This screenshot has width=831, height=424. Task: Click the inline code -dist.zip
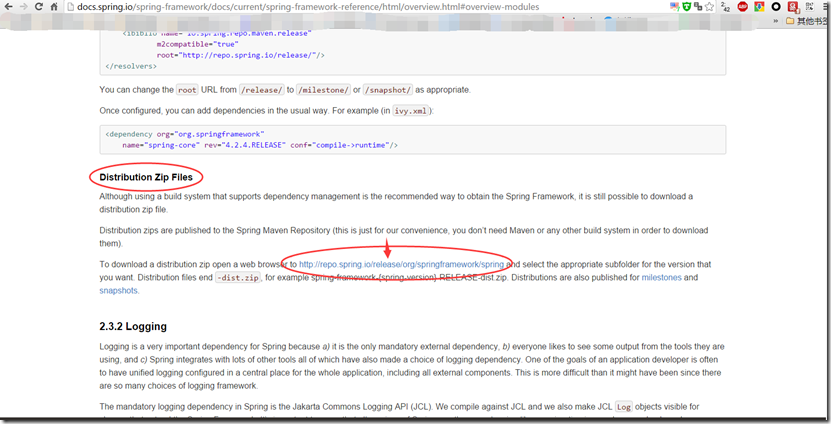[x=238, y=278]
